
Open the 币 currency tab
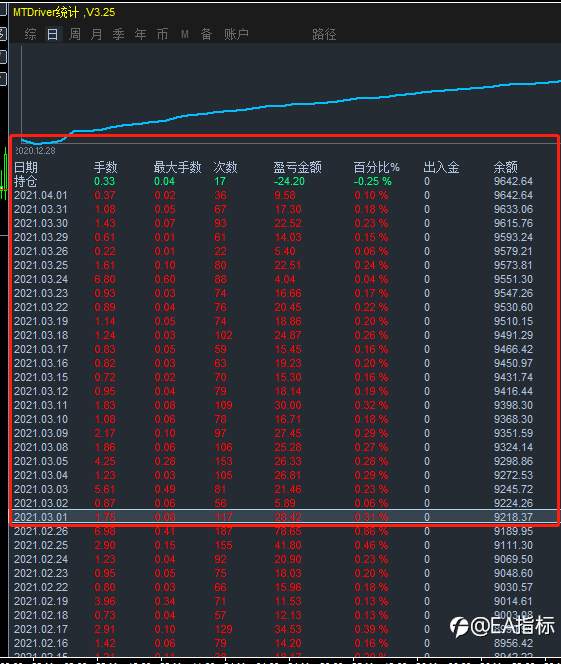click(x=163, y=34)
